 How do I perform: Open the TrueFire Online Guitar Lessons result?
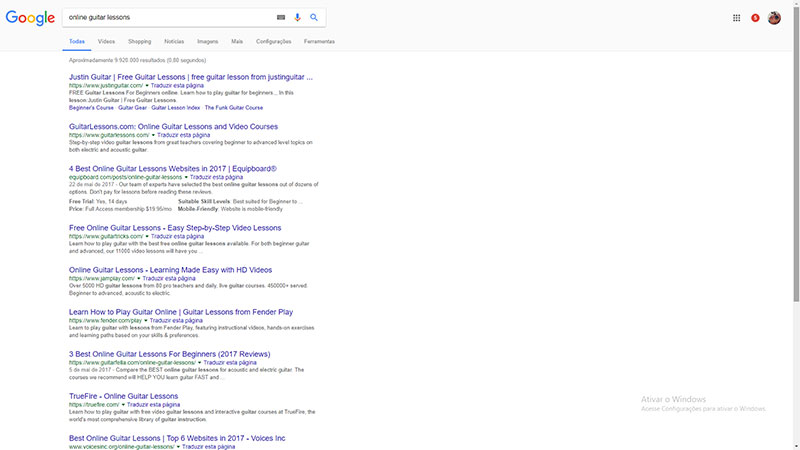pyautogui.click(x=123, y=396)
